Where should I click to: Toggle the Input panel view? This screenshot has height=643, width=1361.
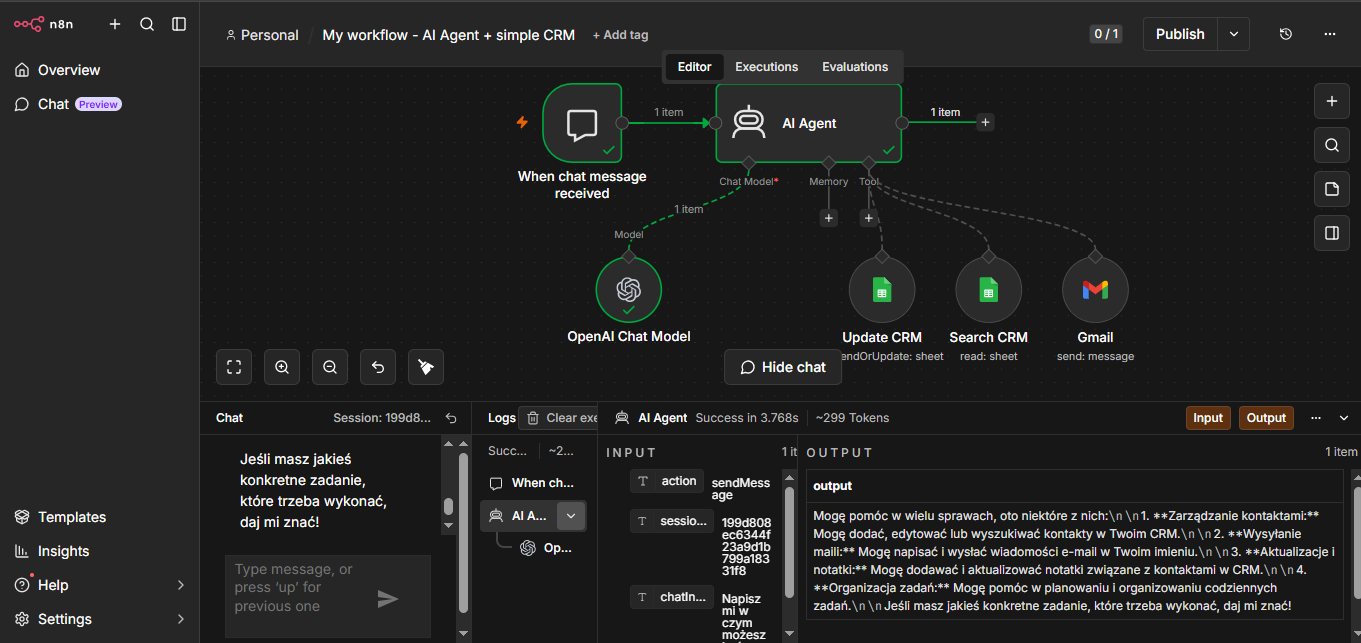[x=1208, y=418]
